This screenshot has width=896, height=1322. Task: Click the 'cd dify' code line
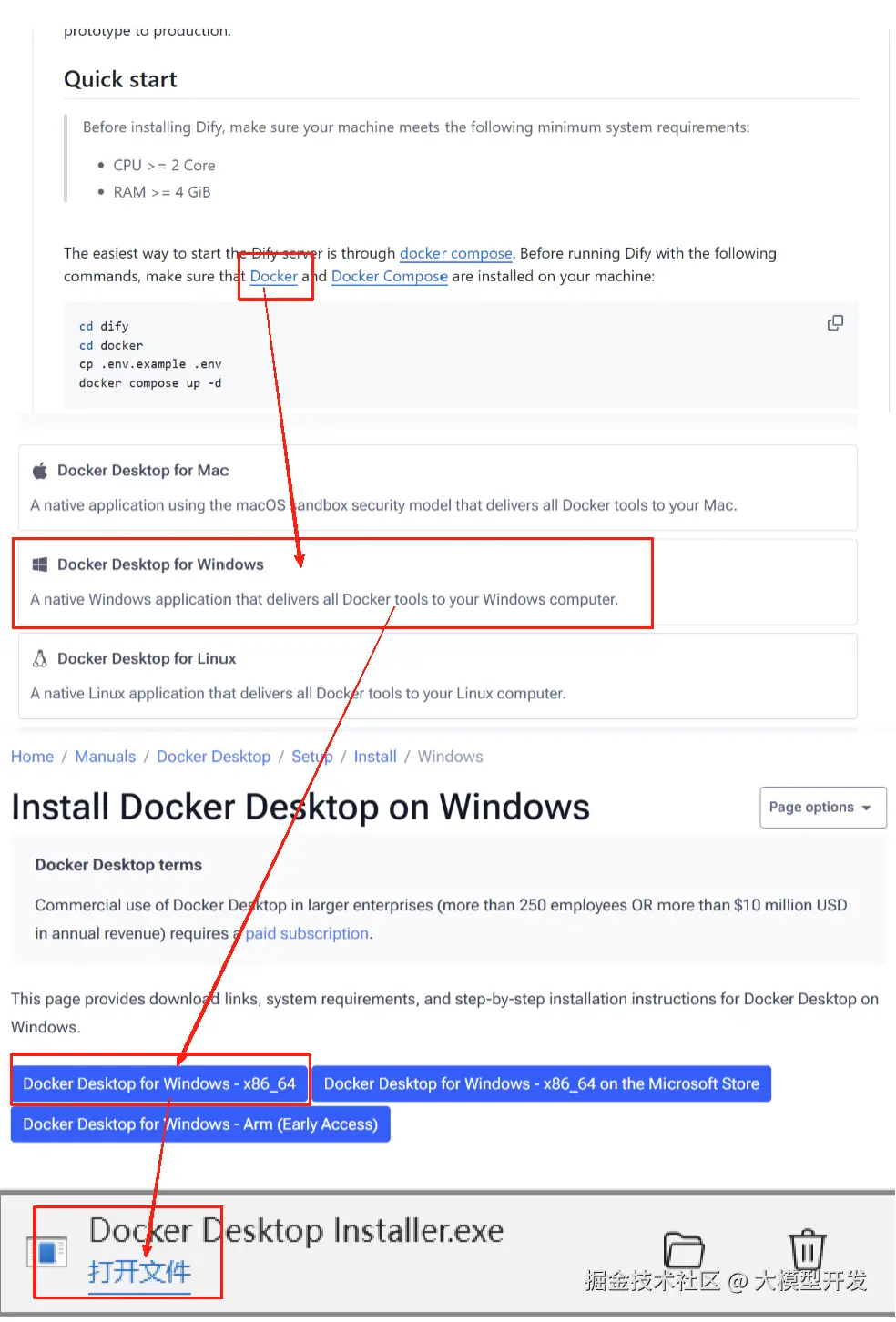104,326
